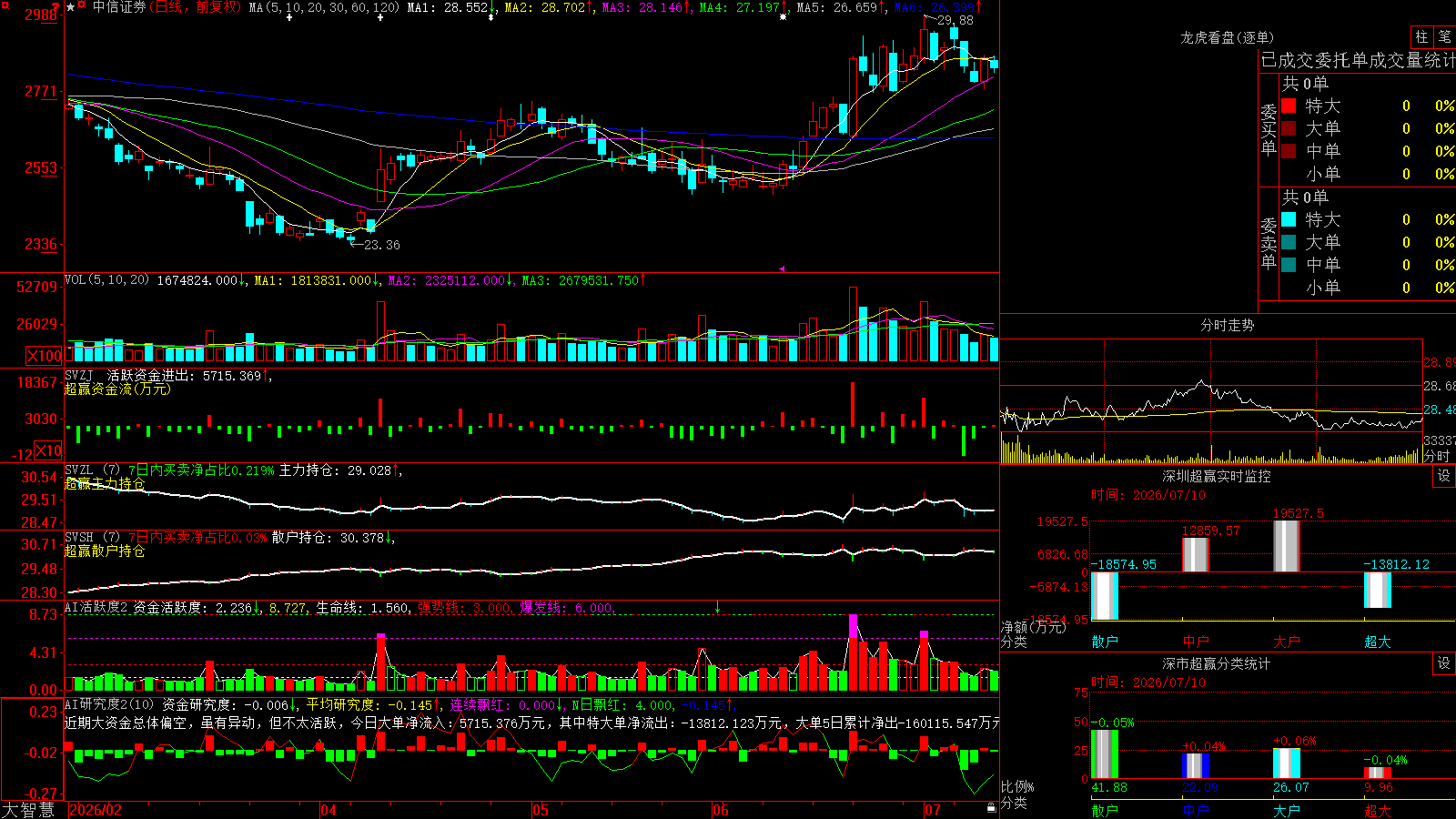Click the teal 中单 sell-order swatch
1456x819 pixels.
click(x=1289, y=265)
